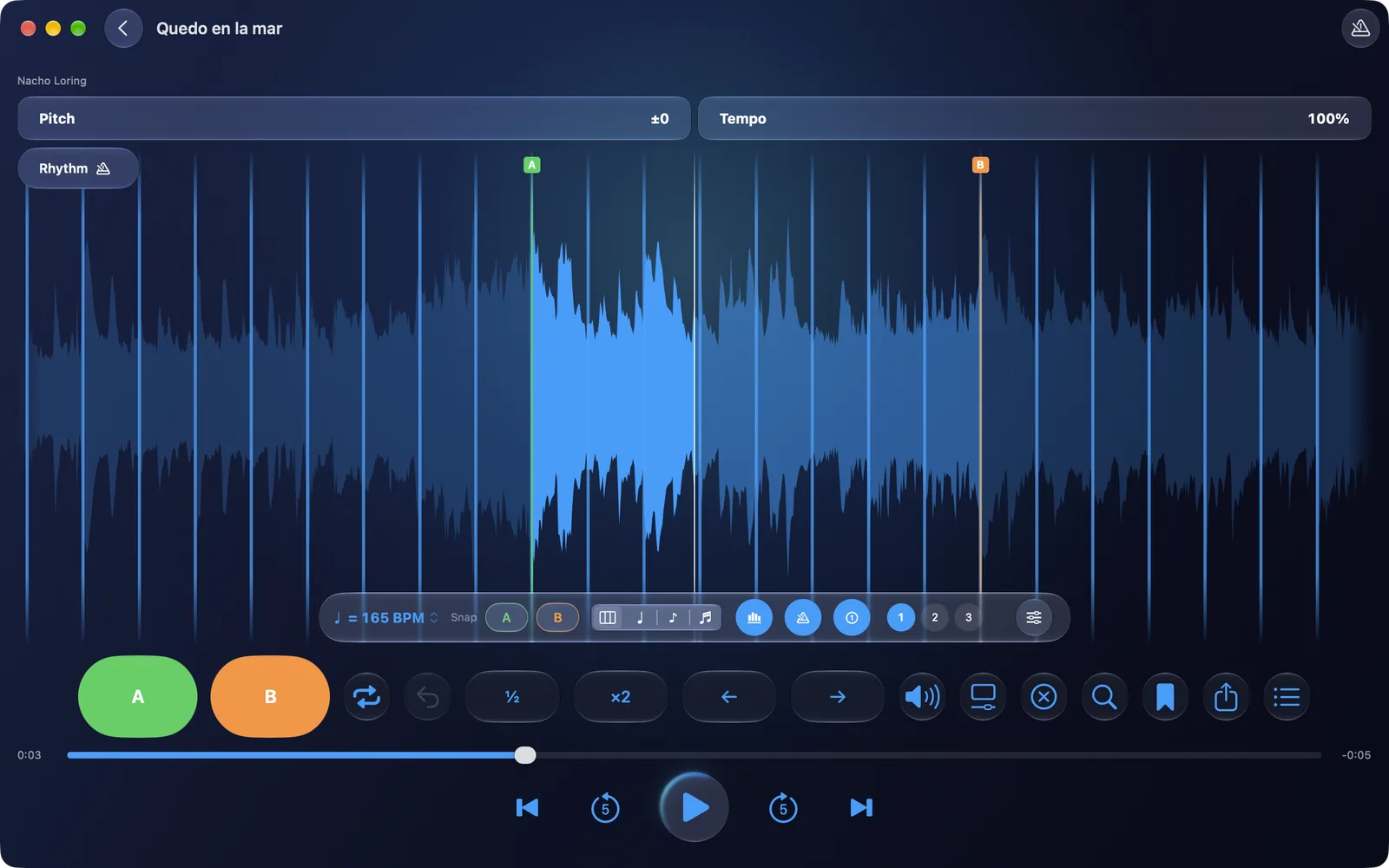Open rhythm bar settings sliders icon
1389x868 pixels.
coord(1034,617)
